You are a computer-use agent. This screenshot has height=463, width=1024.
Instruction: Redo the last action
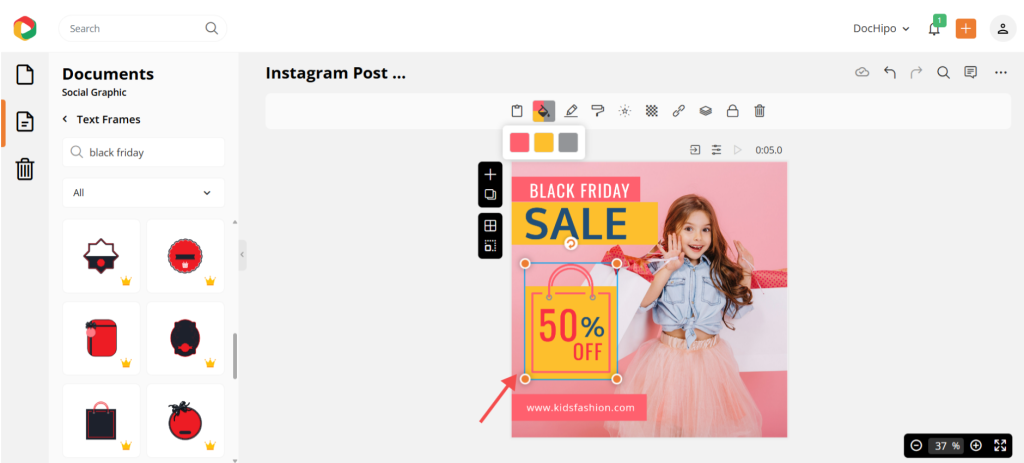coord(916,72)
